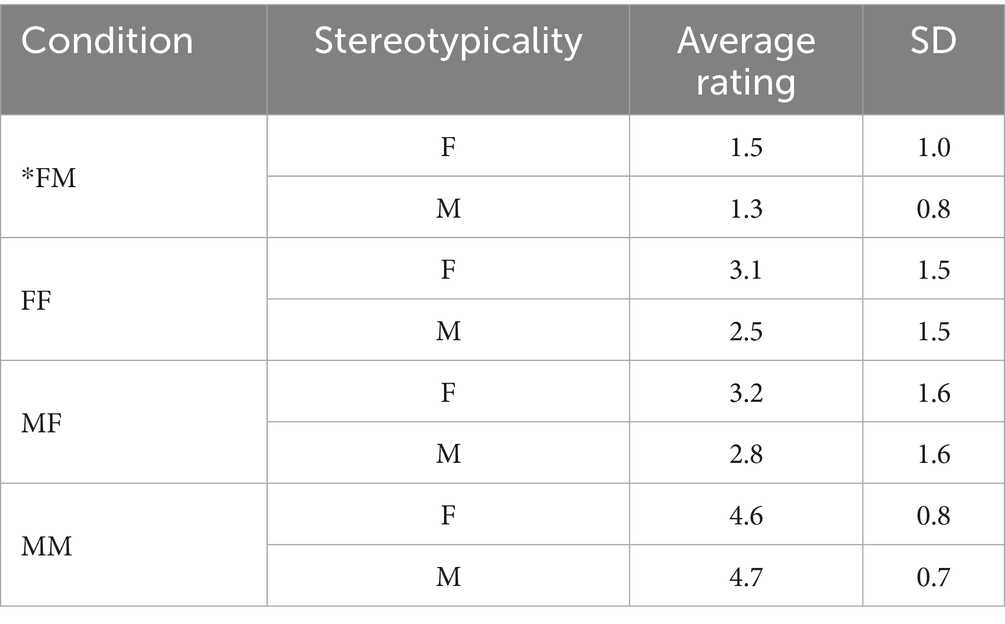Select the 1.5 average rating for *FM

(x=746, y=147)
